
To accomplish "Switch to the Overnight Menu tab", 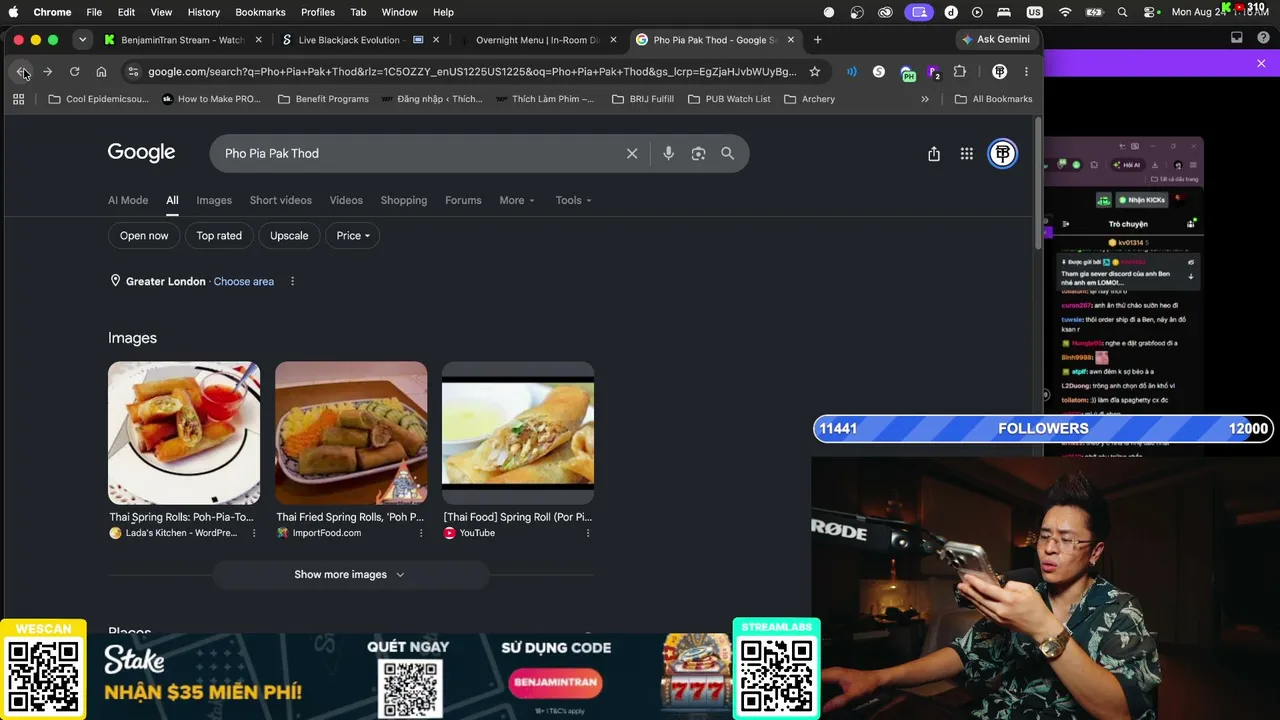I will click(537, 40).
